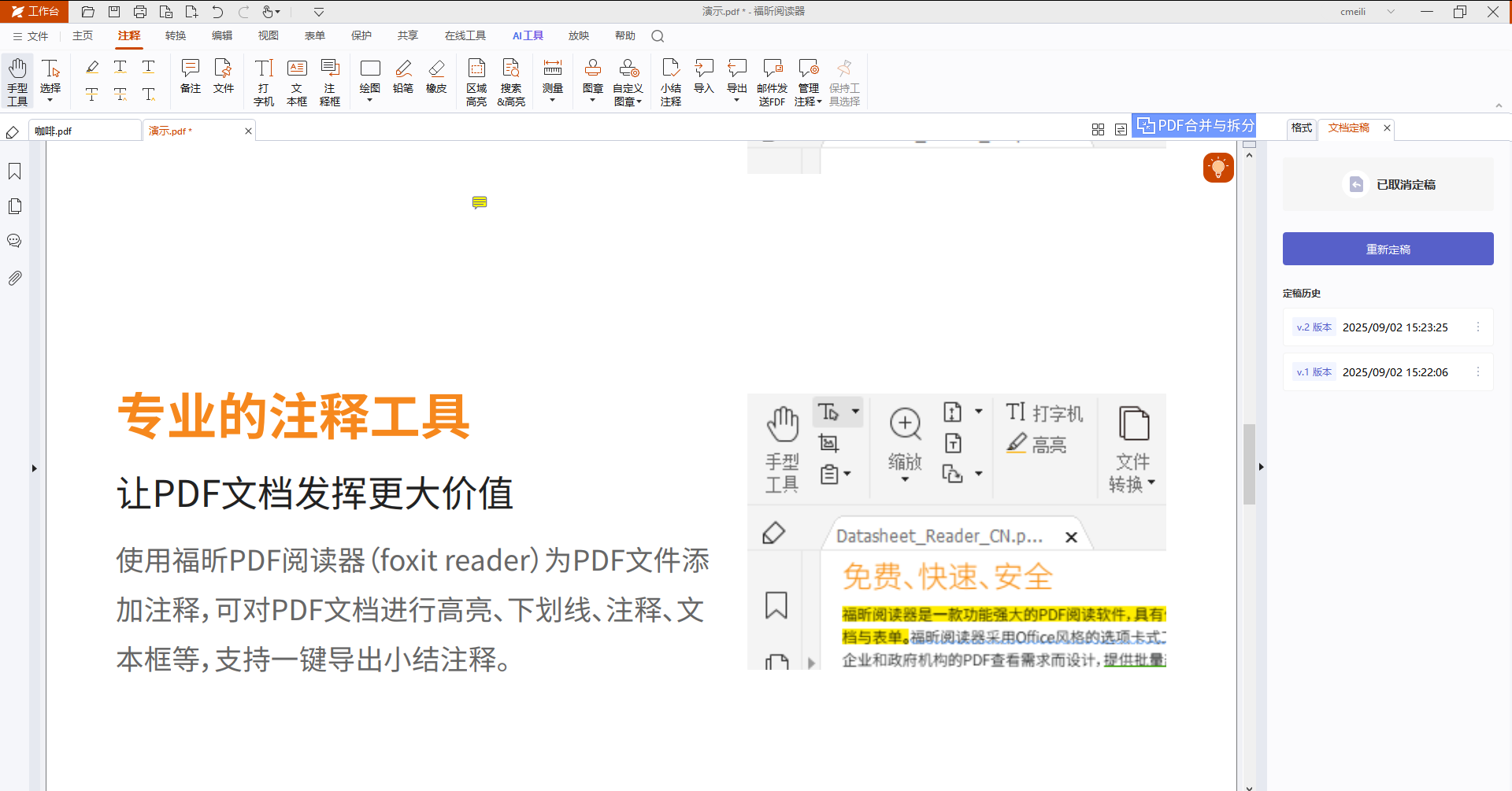Add a note comment with 备注
This screenshot has width=1512, height=791.
[x=191, y=76]
